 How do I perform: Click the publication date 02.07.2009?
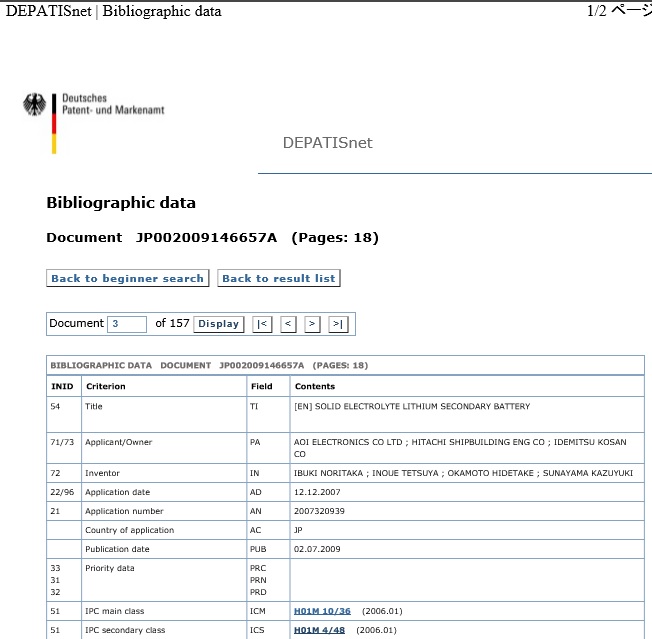click(x=317, y=549)
